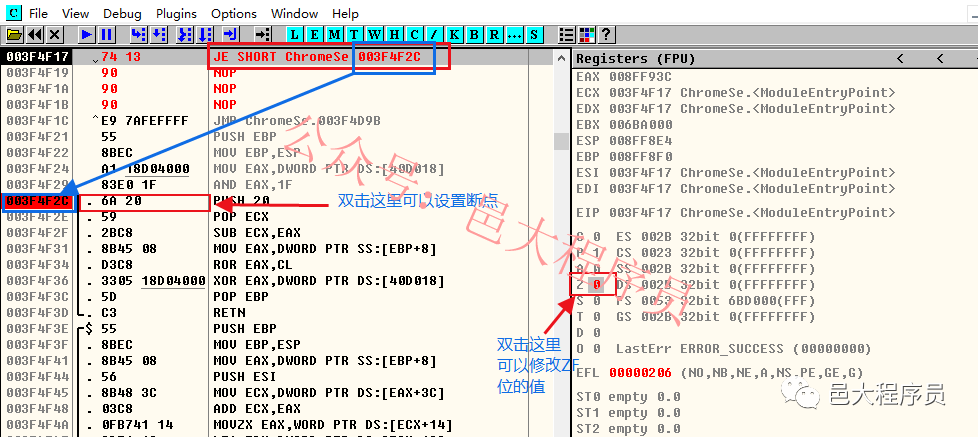Show References with the R button
Image resolution: width=978 pixels, height=437 pixels.
tap(494, 34)
